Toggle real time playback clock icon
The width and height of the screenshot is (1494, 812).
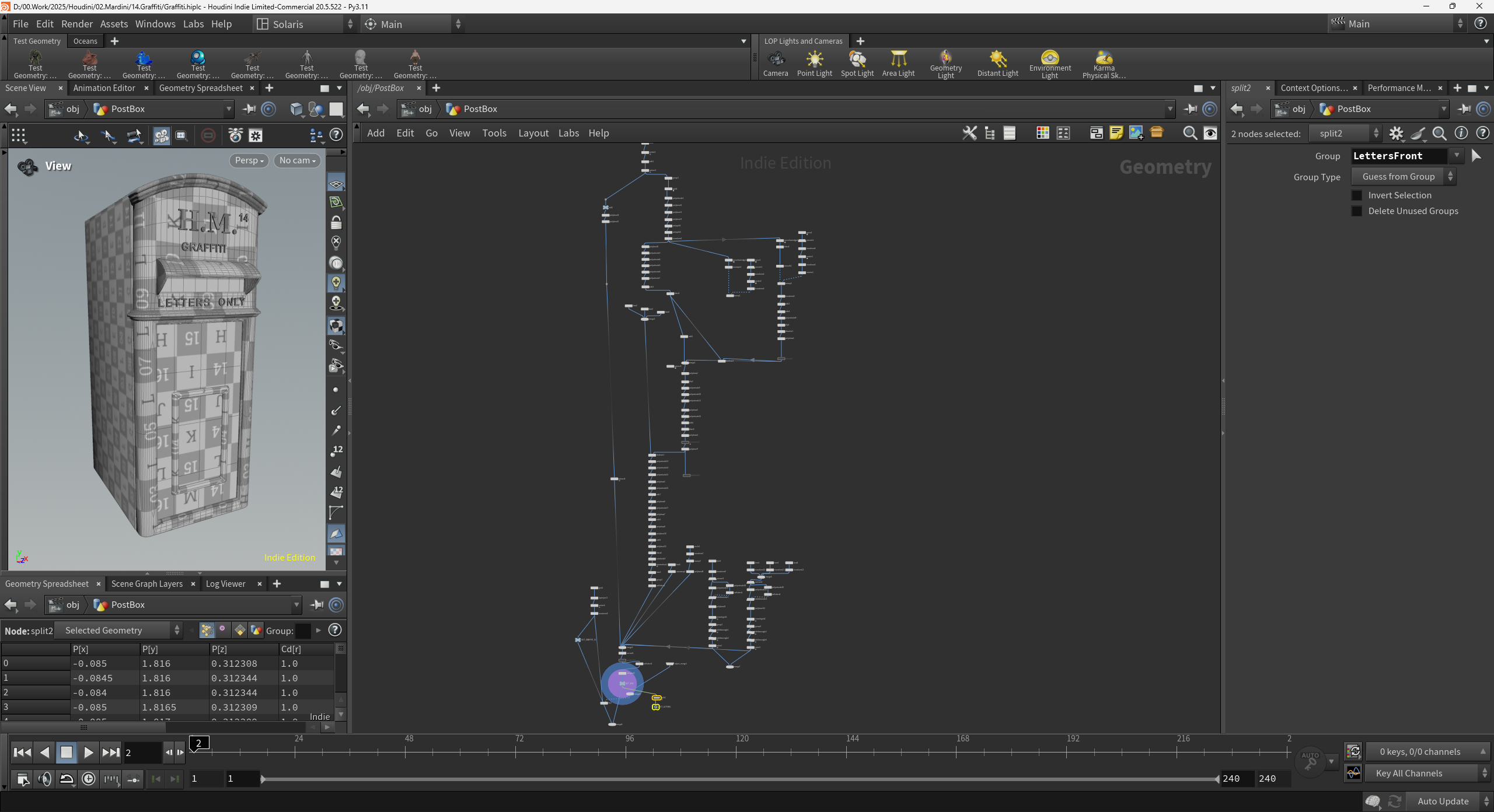point(89,779)
